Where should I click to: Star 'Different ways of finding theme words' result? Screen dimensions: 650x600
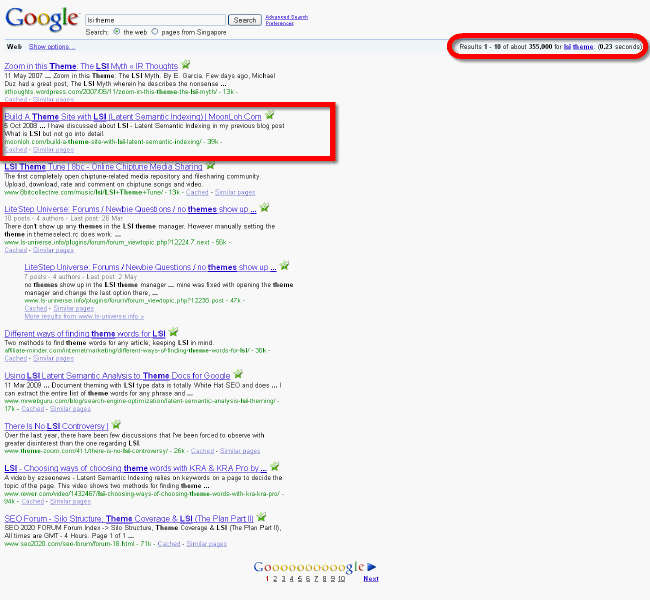[x=173, y=332]
